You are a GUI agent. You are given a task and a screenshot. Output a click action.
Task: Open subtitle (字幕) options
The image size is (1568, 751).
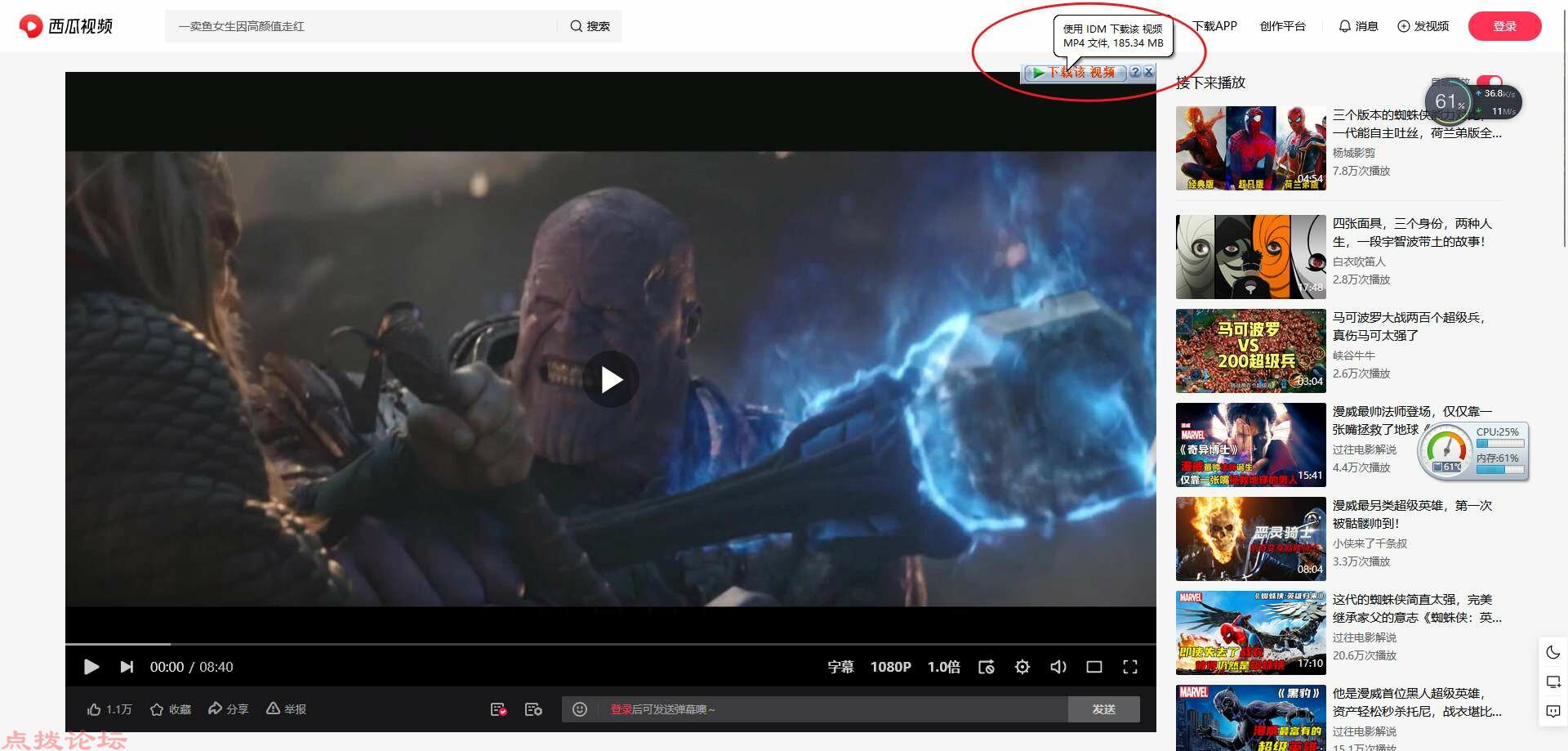840,667
